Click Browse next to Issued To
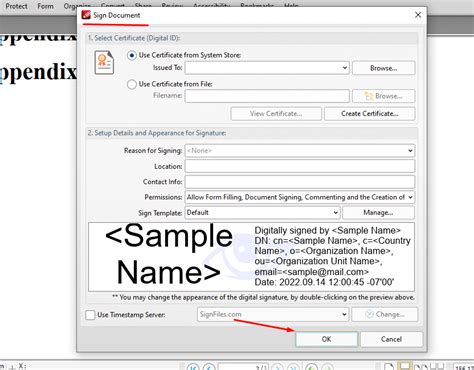The width and height of the screenshot is (474, 370). [x=384, y=68]
